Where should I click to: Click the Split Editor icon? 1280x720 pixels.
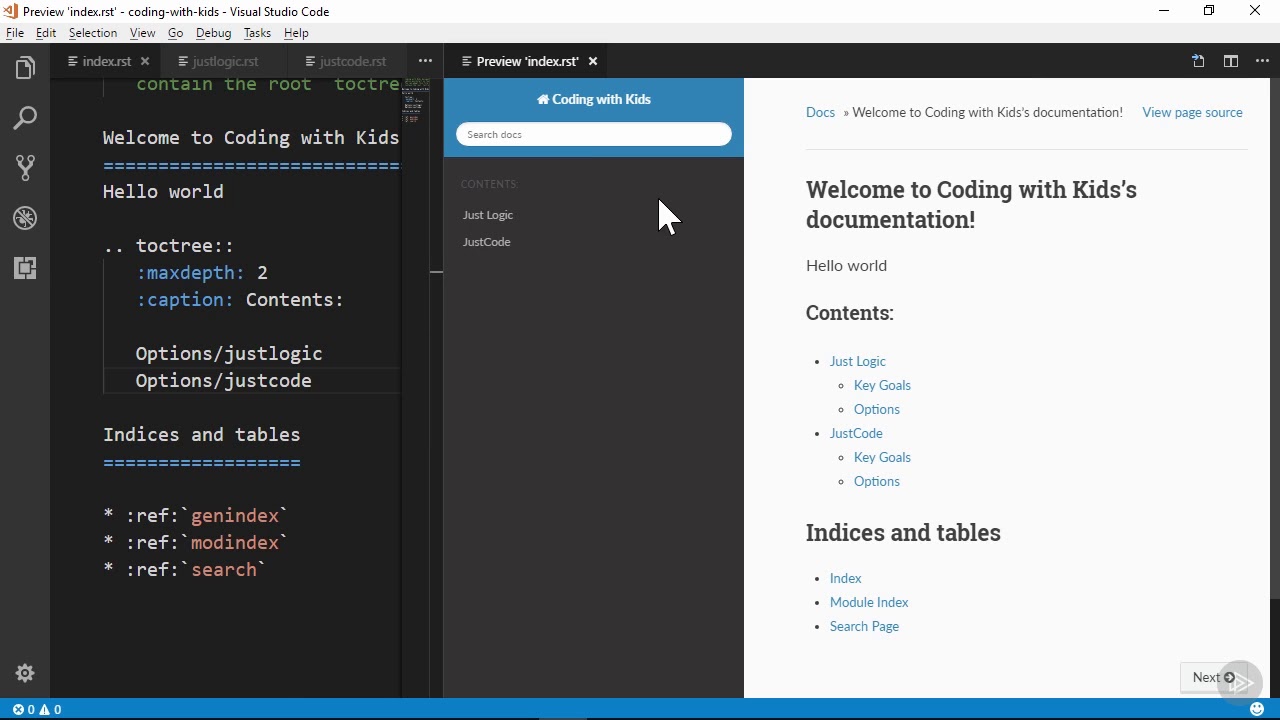(x=1231, y=61)
